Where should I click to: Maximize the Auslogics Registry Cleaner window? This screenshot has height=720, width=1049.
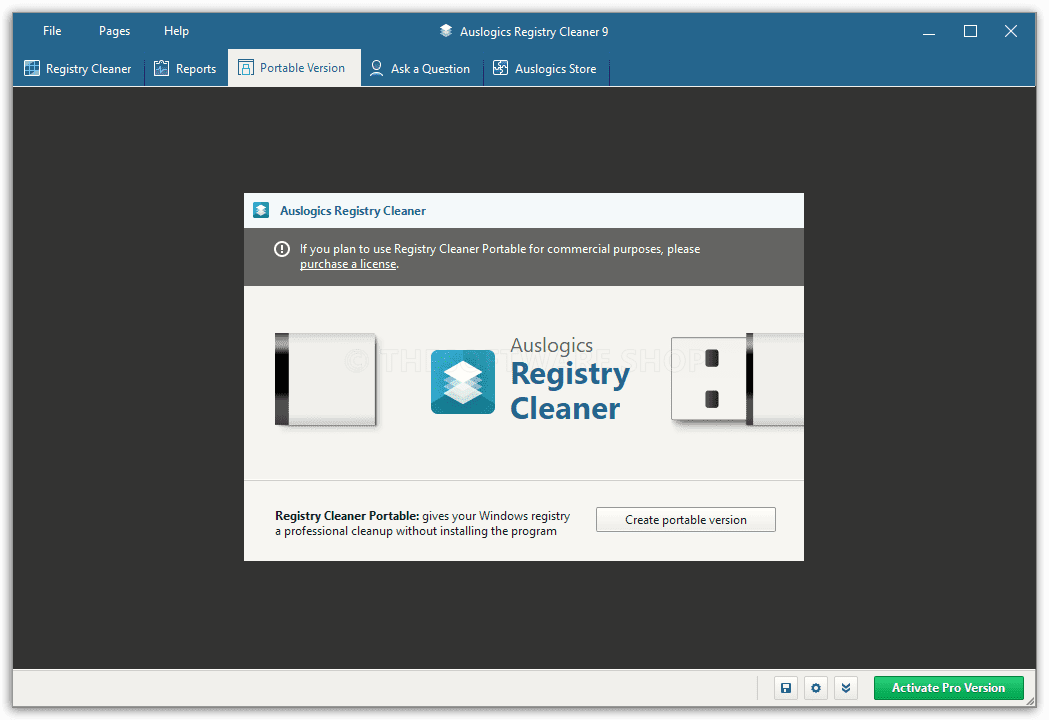click(x=970, y=31)
